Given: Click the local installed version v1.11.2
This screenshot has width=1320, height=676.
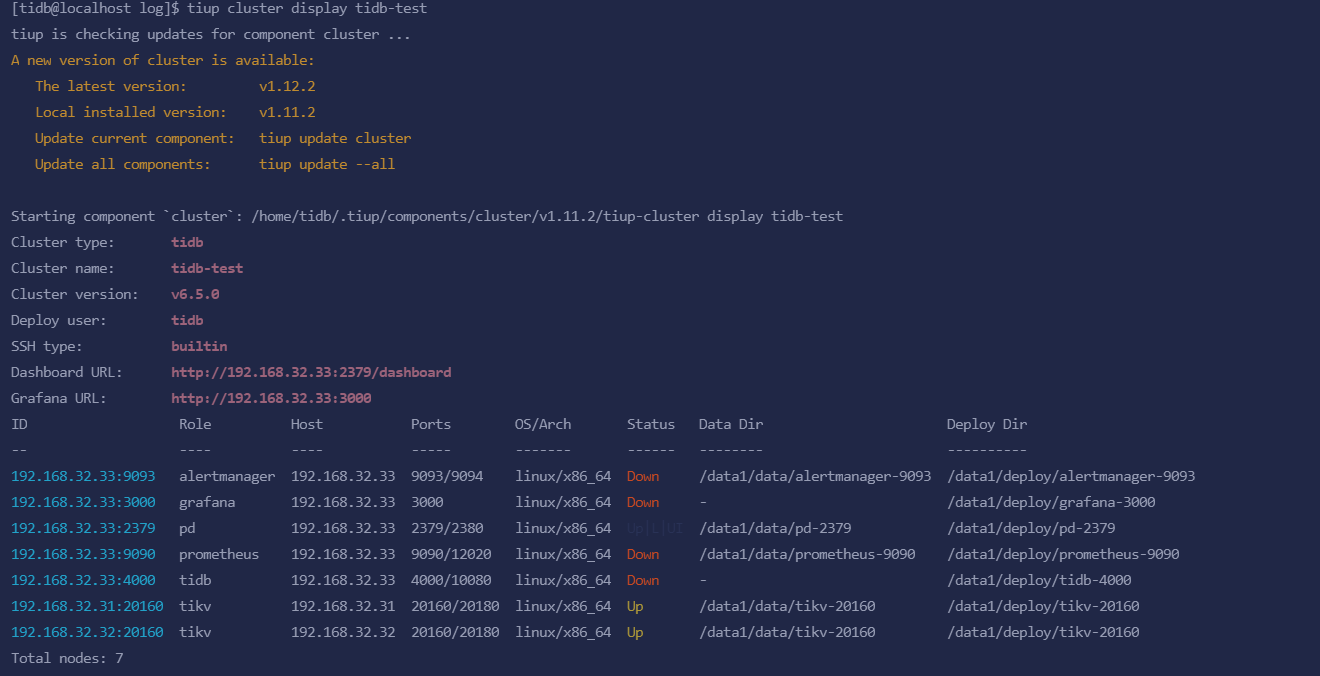Looking at the screenshot, I should 287,112.
